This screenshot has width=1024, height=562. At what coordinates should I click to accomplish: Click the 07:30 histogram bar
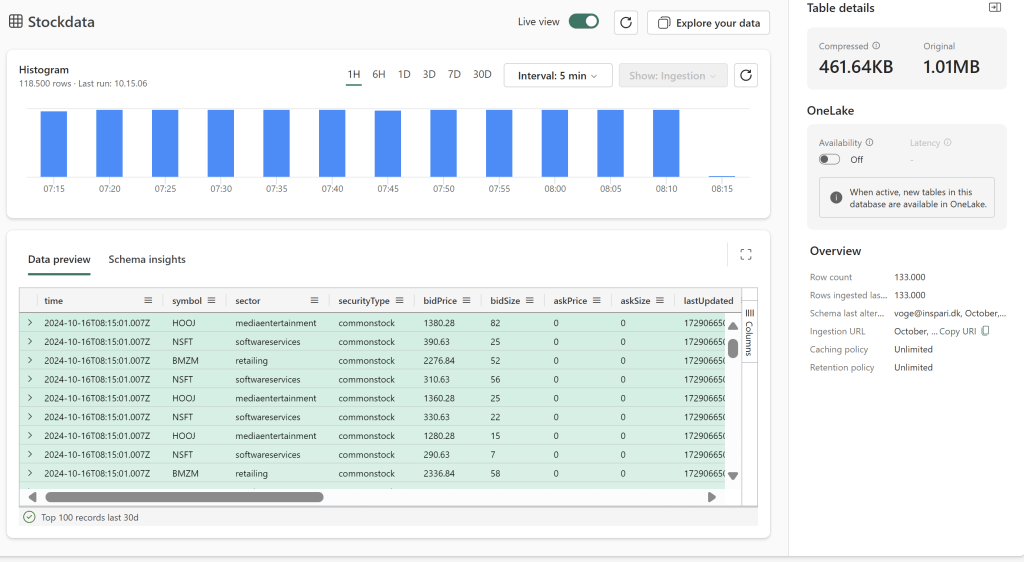coord(221,143)
